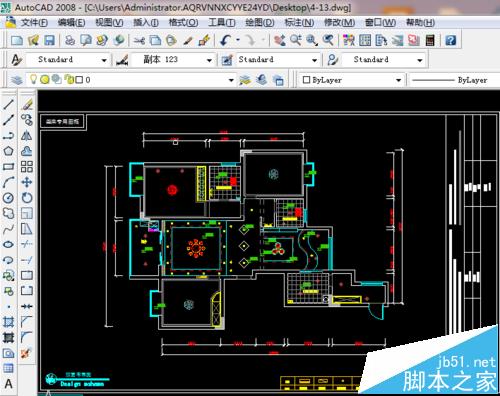Select the Extend tool
The width and height of the screenshot is (500, 396).
[27, 260]
